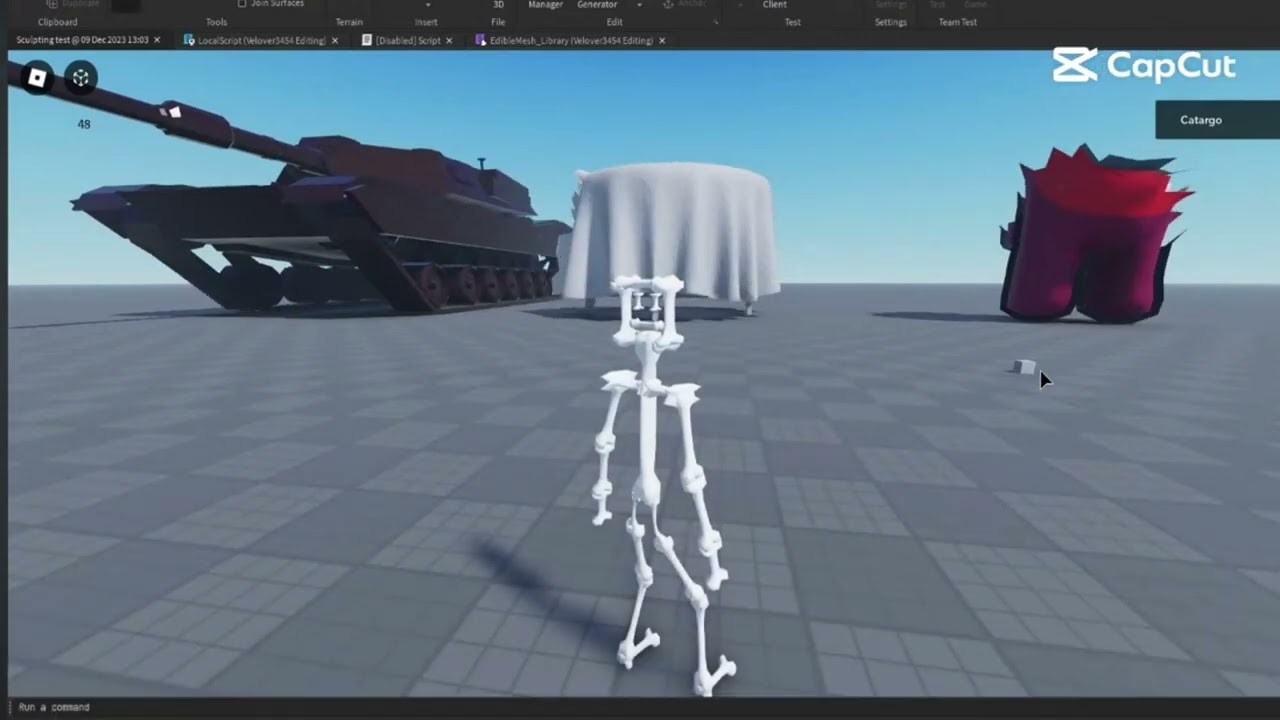Close the LocalScript tab
Screen dimensions: 1280x720
click(335, 41)
